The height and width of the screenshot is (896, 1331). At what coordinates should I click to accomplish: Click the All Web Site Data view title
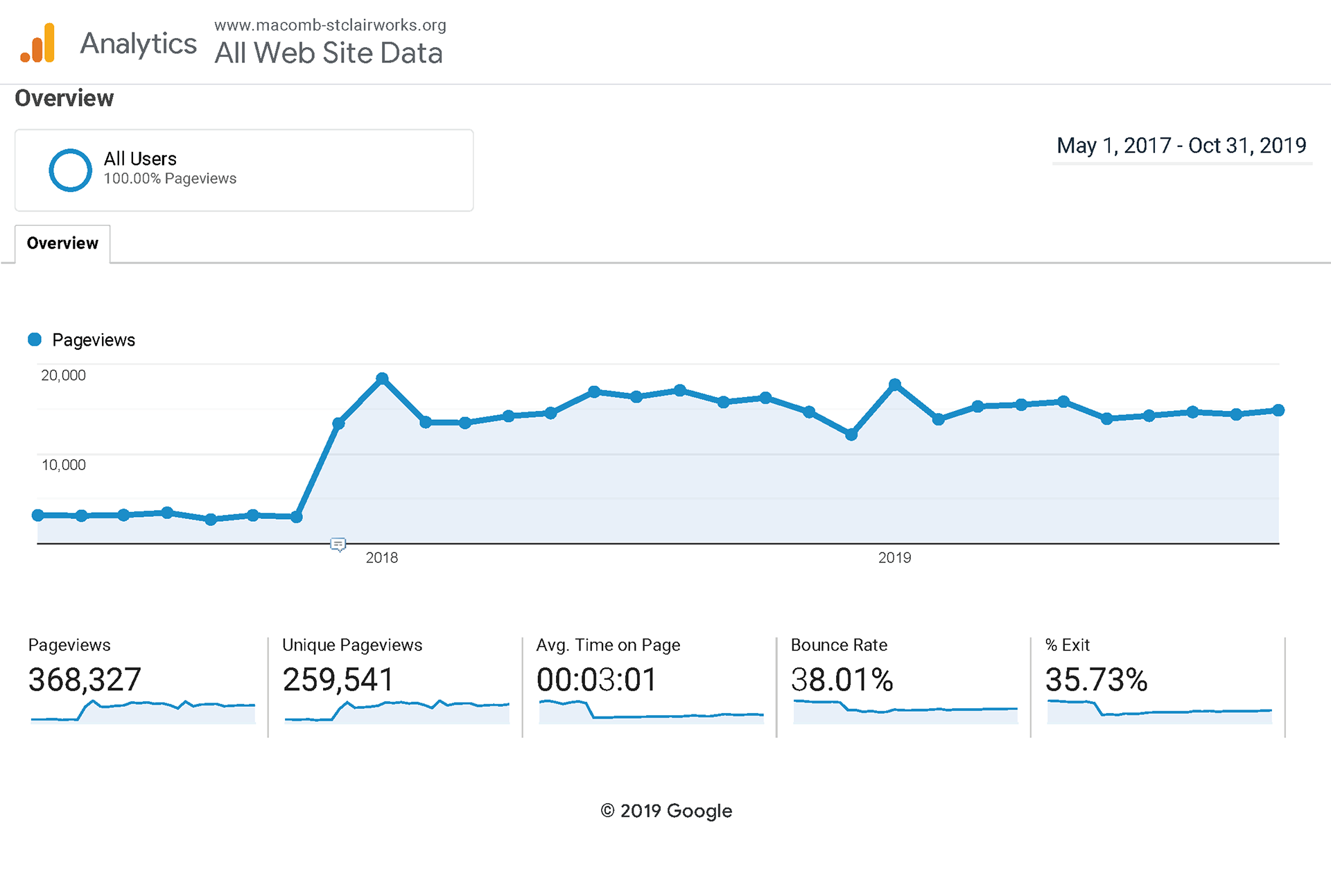click(x=328, y=53)
